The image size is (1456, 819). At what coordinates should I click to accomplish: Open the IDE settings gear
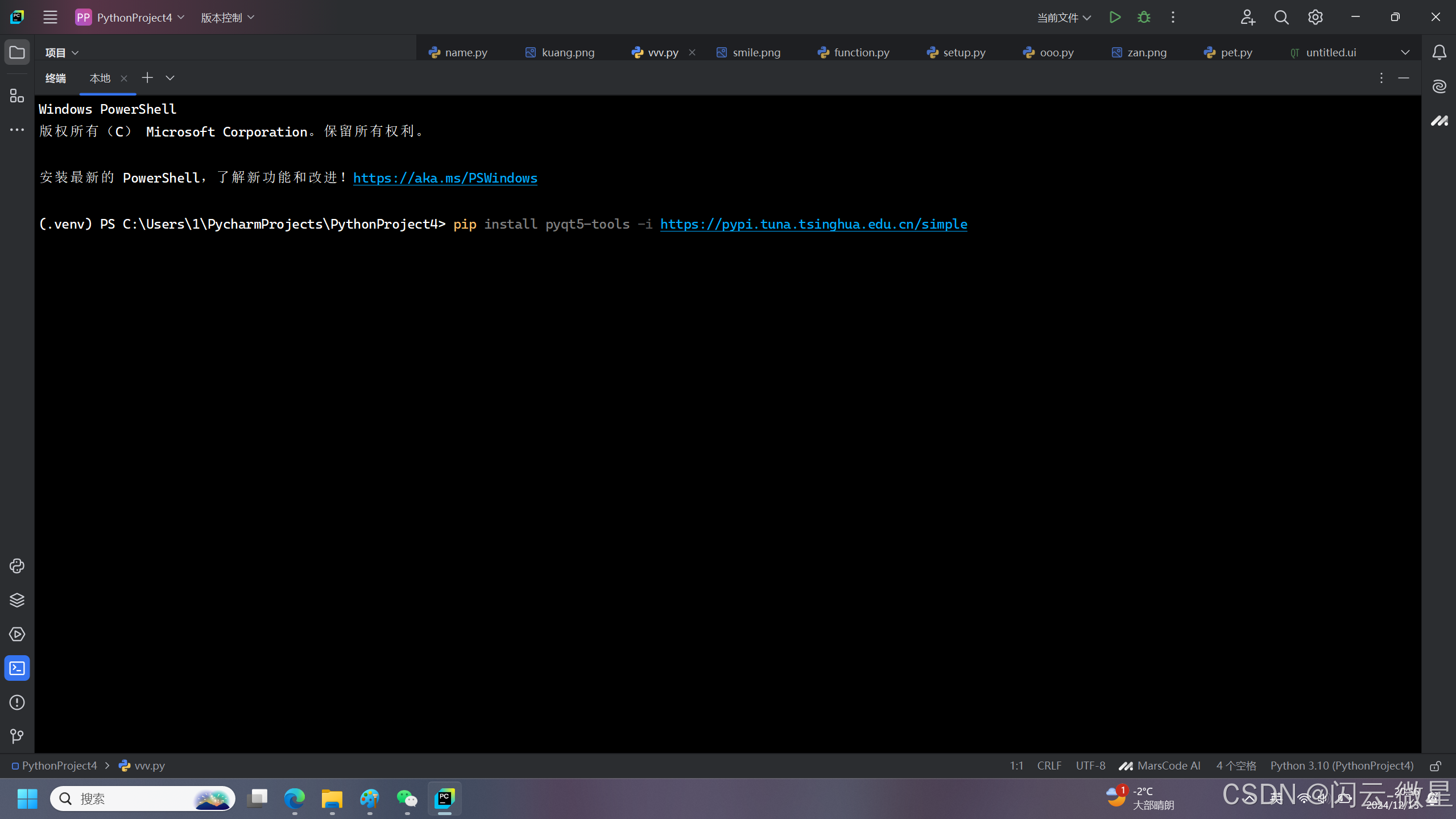(1315, 17)
